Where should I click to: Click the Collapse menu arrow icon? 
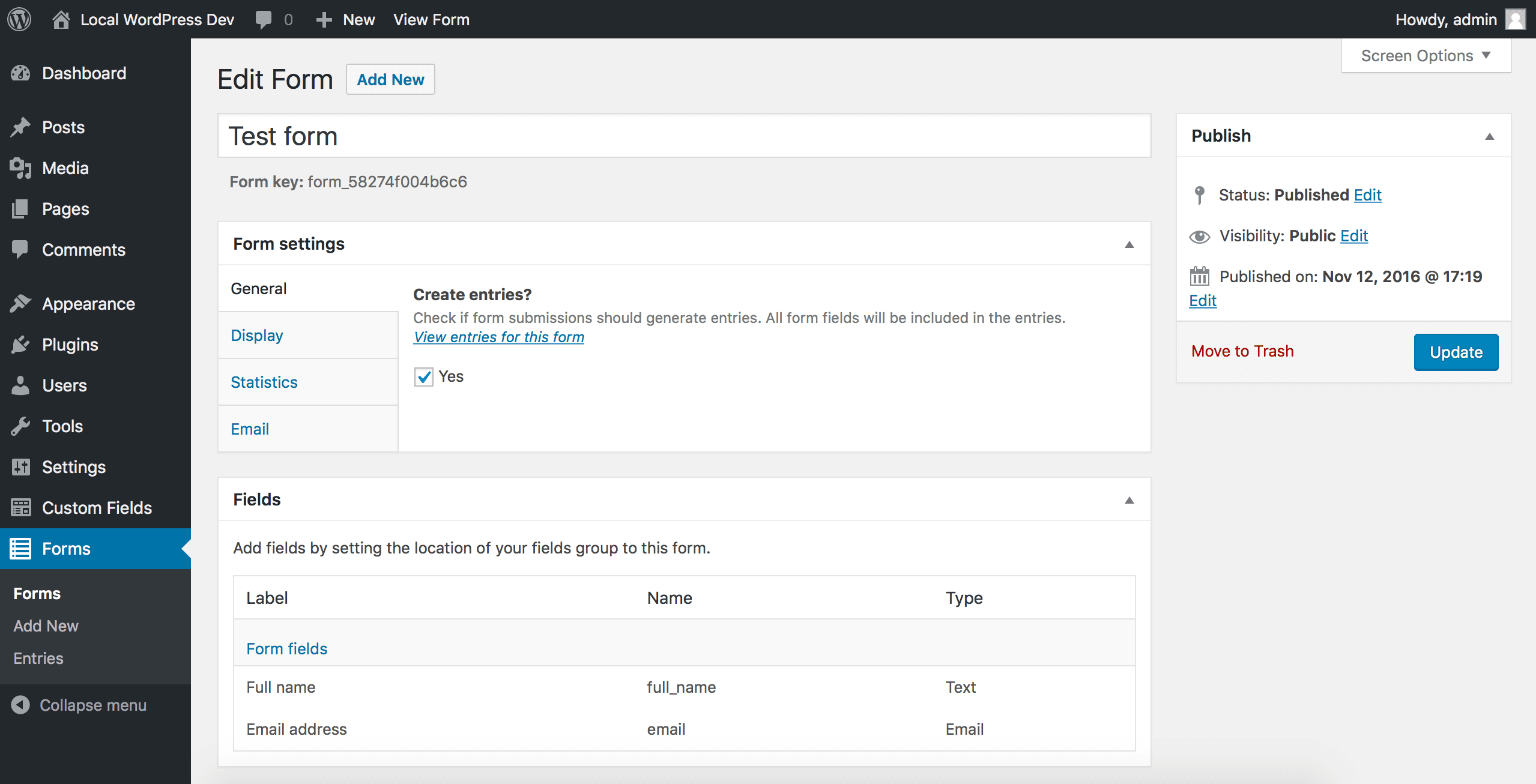20,705
